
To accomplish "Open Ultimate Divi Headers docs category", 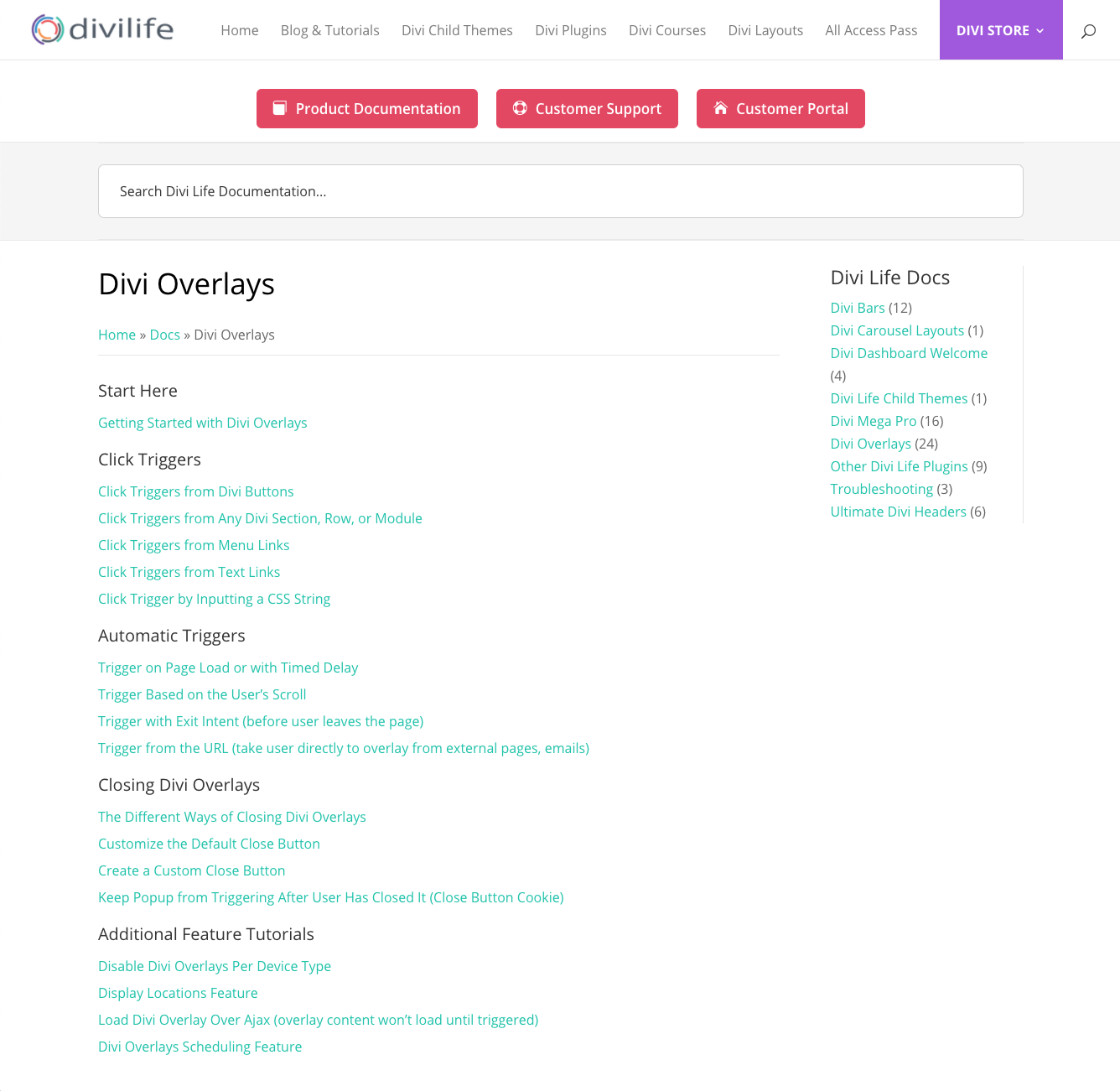I will click(x=898, y=512).
